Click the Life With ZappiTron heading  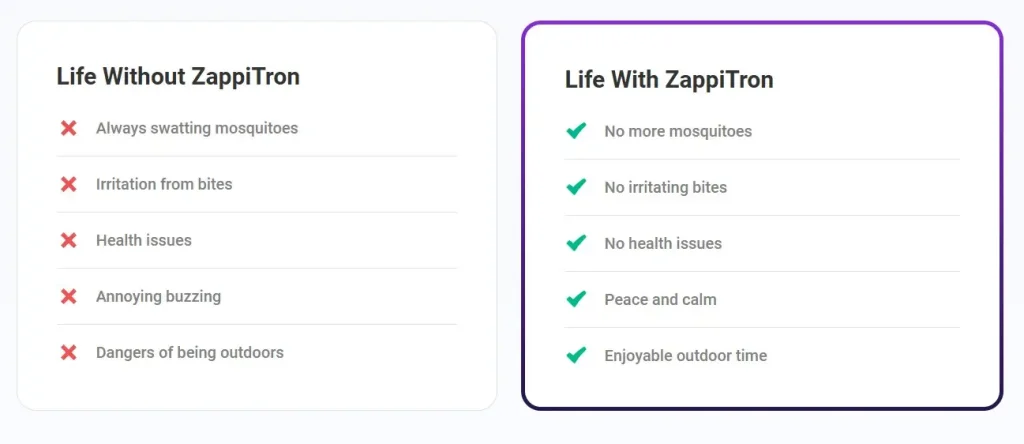pos(669,80)
